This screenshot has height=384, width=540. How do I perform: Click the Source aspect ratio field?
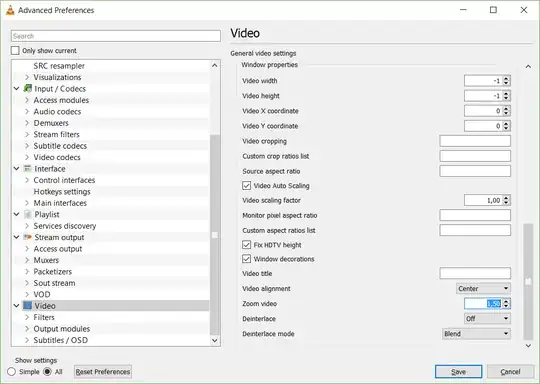[475, 171]
